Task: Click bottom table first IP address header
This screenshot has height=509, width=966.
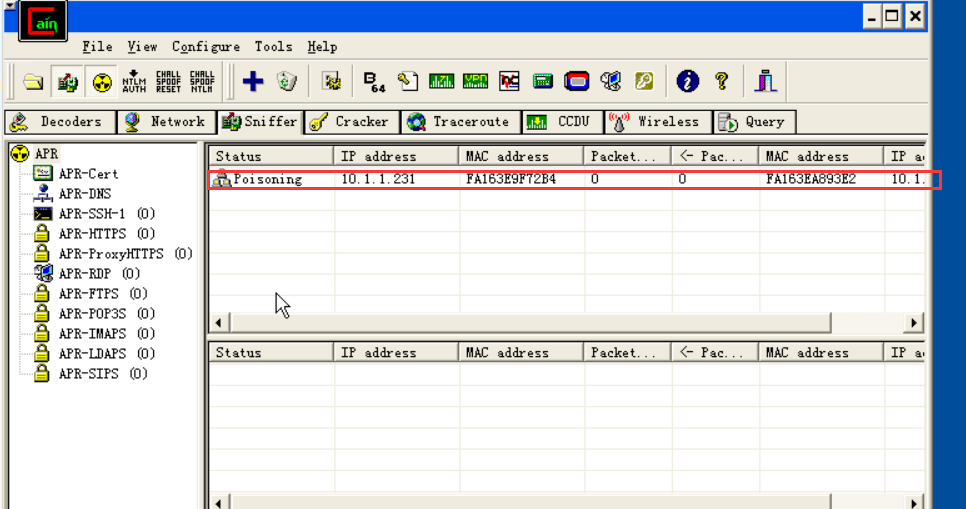Action: [396, 352]
